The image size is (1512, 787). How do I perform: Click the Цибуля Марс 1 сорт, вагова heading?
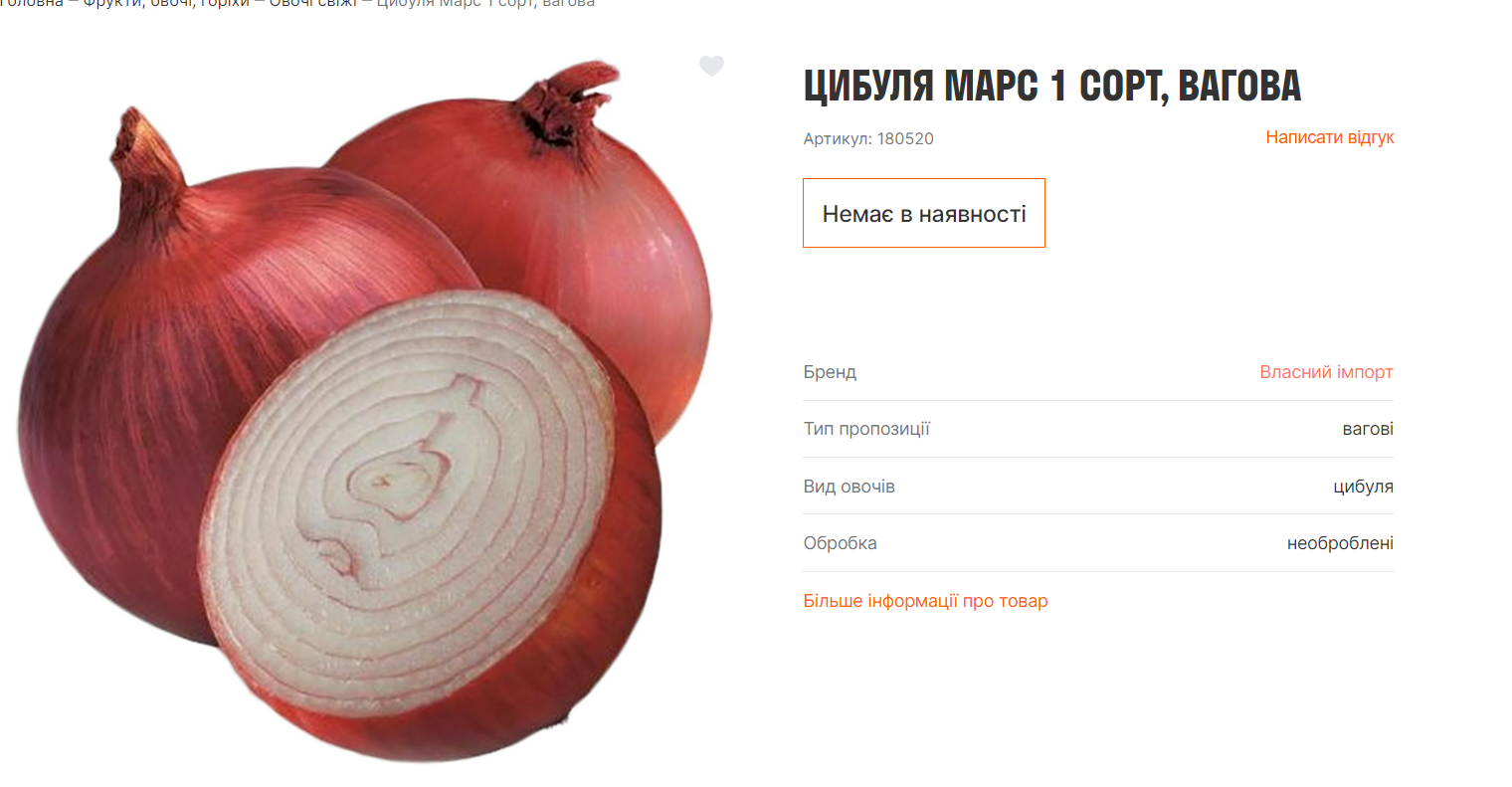1052,86
